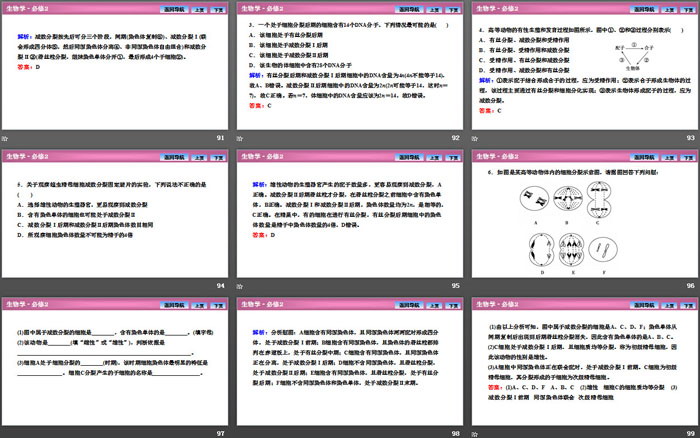Click 返回导航 button on slide 97
The image size is (700, 438).
(174, 305)
